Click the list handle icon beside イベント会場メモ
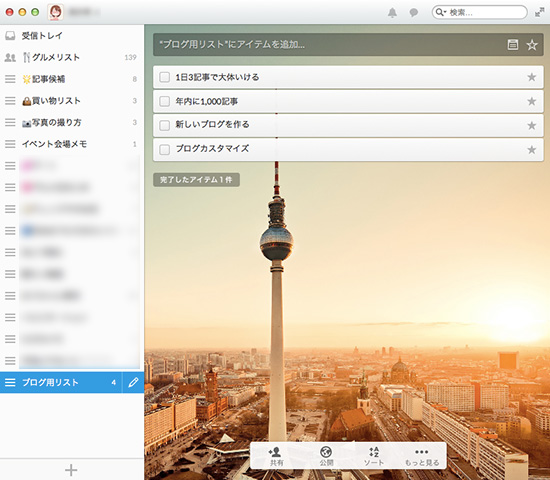The width and height of the screenshot is (550, 480). (x=10, y=144)
